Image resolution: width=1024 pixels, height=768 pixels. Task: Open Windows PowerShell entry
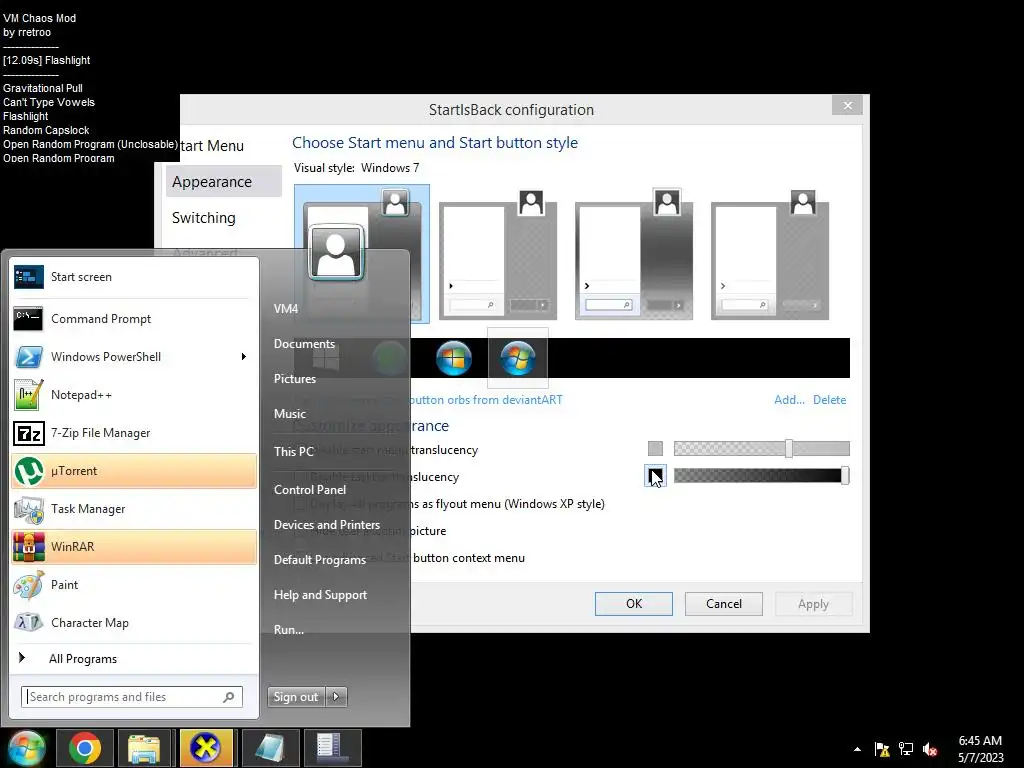pos(134,357)
